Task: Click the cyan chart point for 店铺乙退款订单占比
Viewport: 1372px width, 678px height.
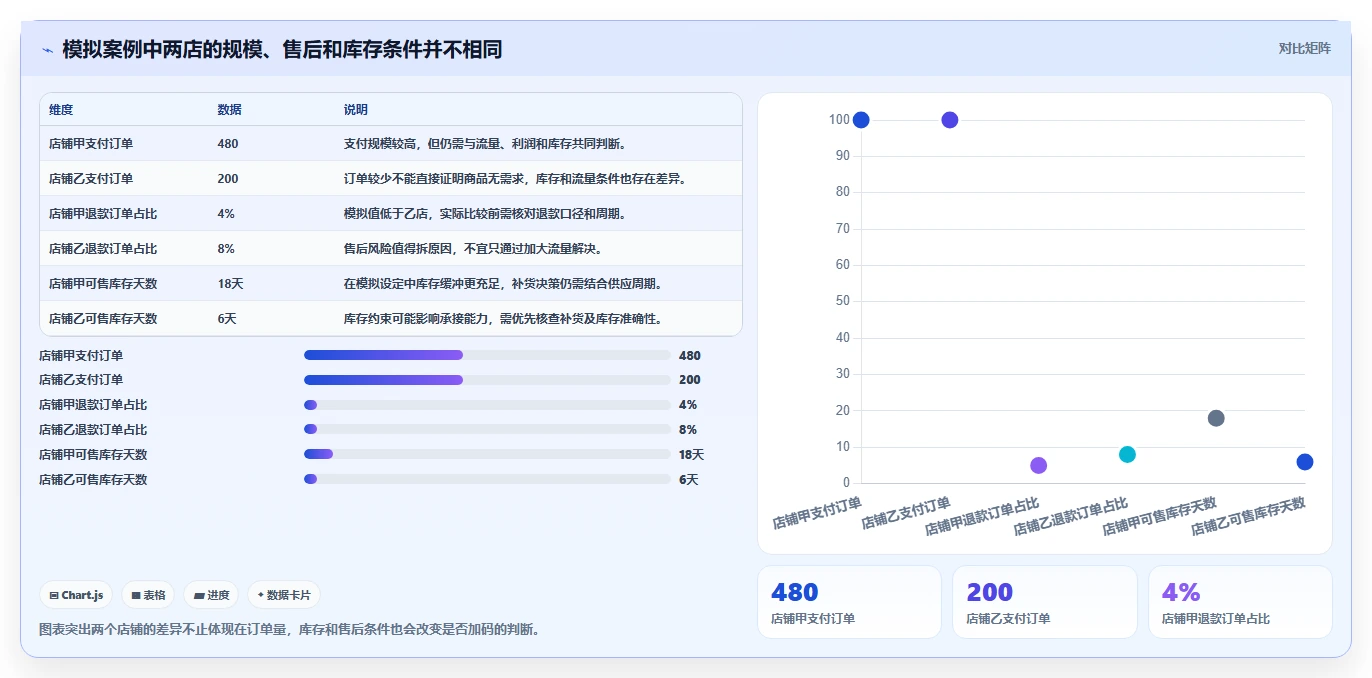Action: [x=1127, y=454]
